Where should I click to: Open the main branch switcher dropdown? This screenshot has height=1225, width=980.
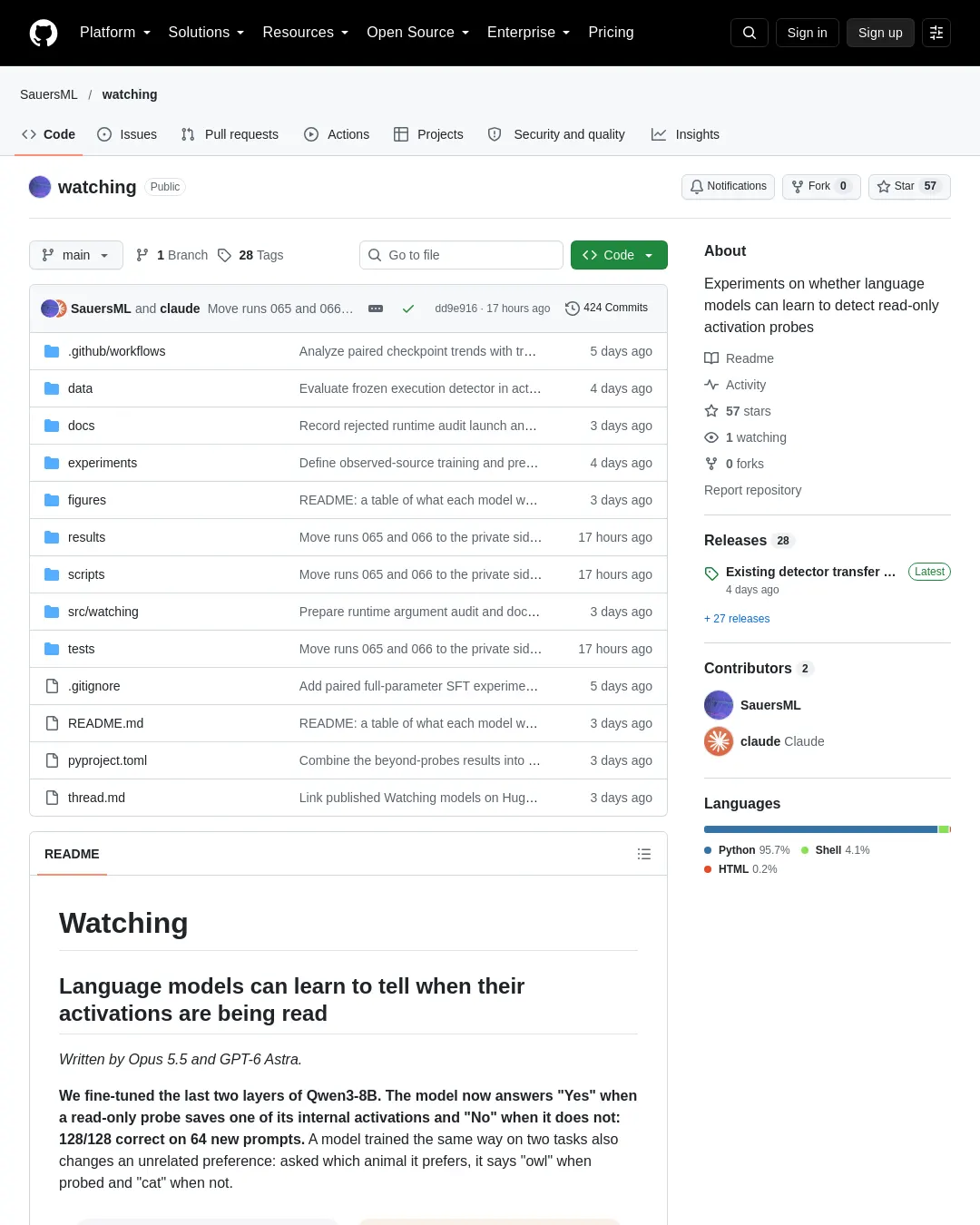75,255
